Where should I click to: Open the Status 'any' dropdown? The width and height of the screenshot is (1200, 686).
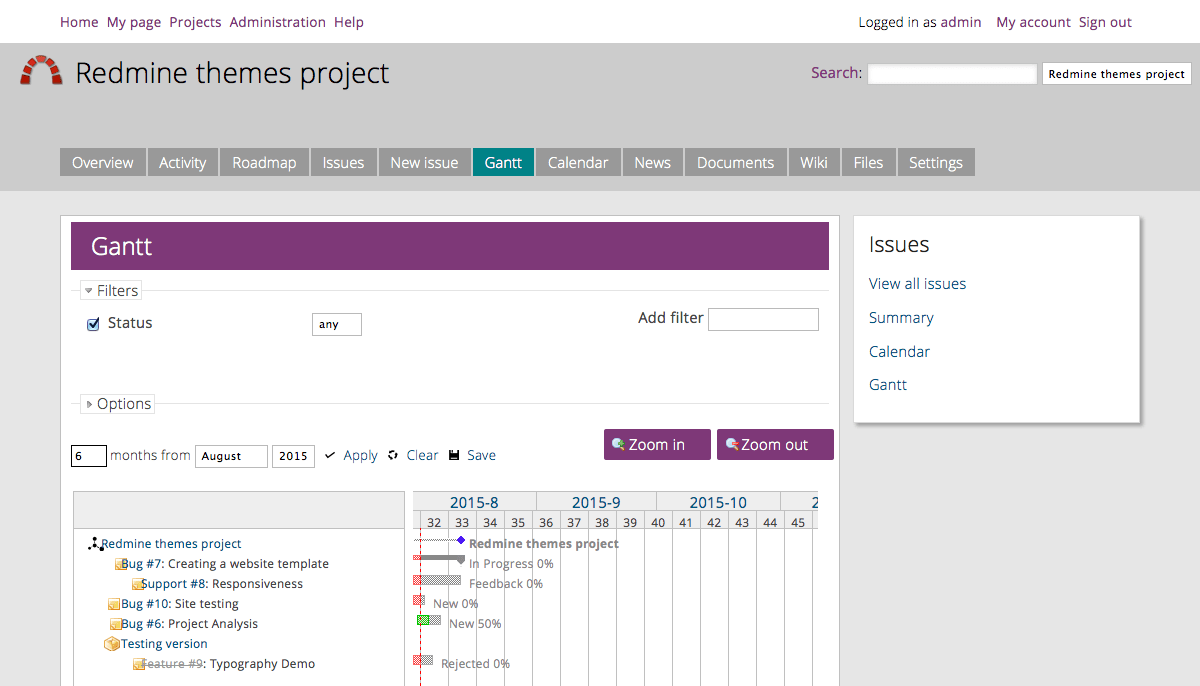(337, 324)
